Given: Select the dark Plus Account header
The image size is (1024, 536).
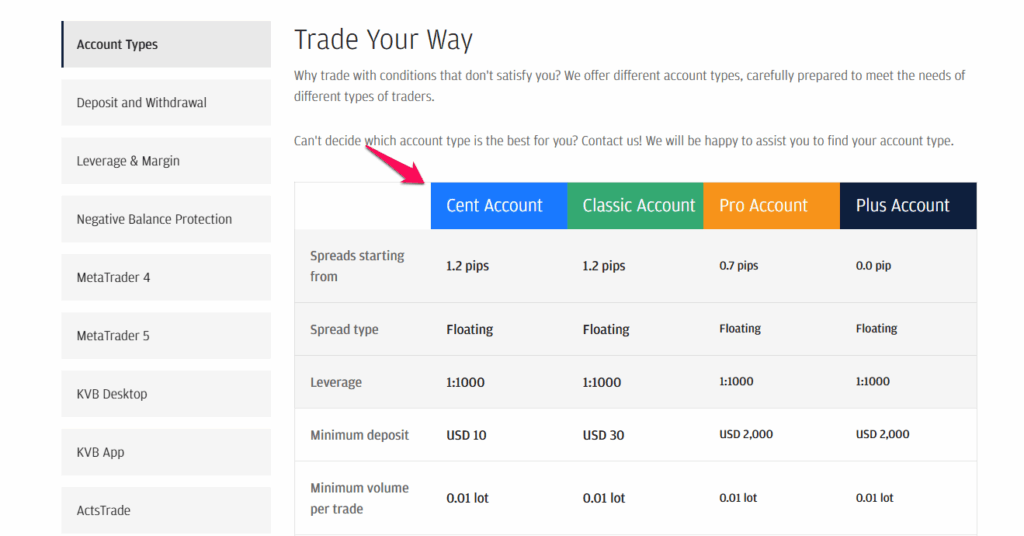Looking at the screenshot, I should coord(908,206).
